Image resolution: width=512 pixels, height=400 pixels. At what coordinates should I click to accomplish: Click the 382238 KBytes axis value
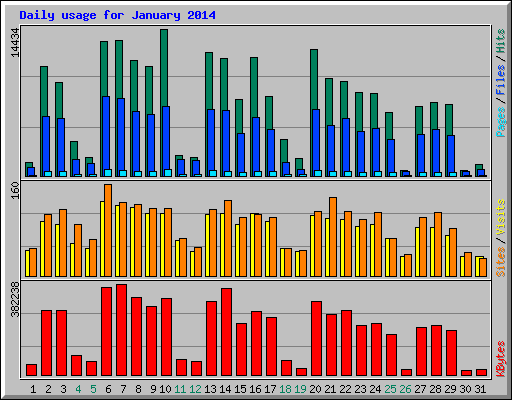(15, 300)
